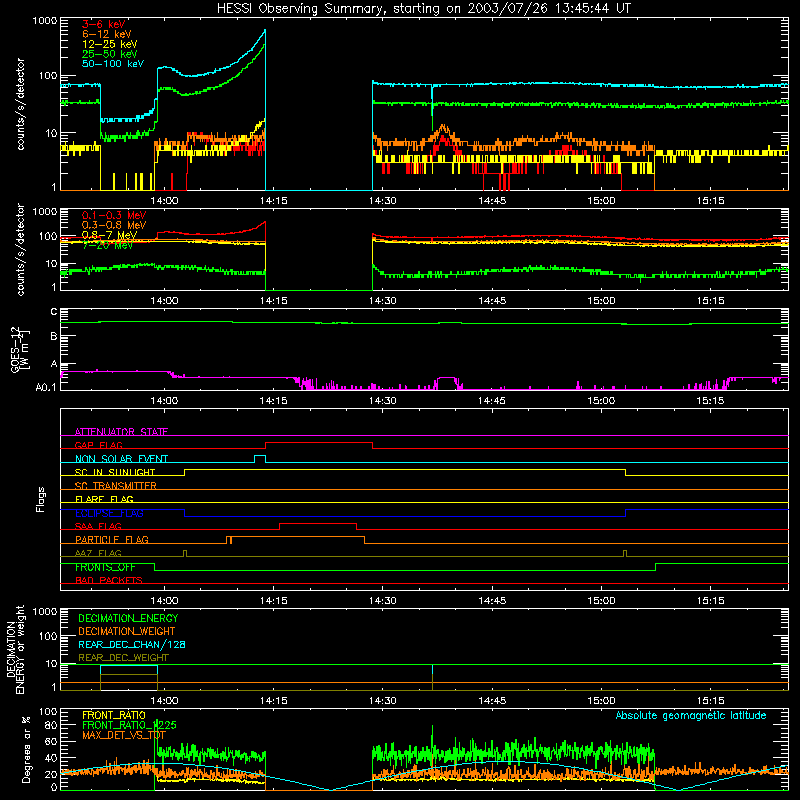Screen dimensions: 800x800
Task: Select the BAD_PACKETS flag label
Action: (109, 580)
